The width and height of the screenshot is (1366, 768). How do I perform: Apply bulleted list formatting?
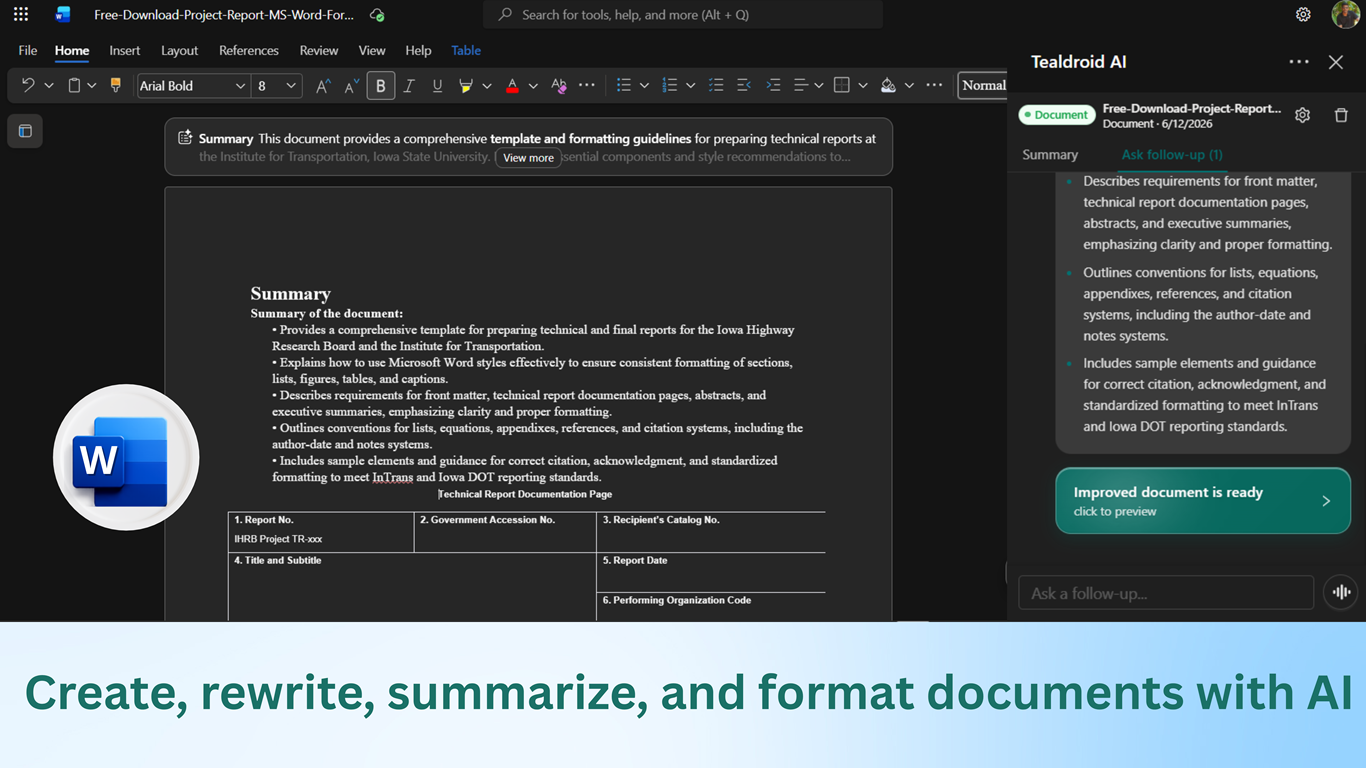click(x=624, y=86)
